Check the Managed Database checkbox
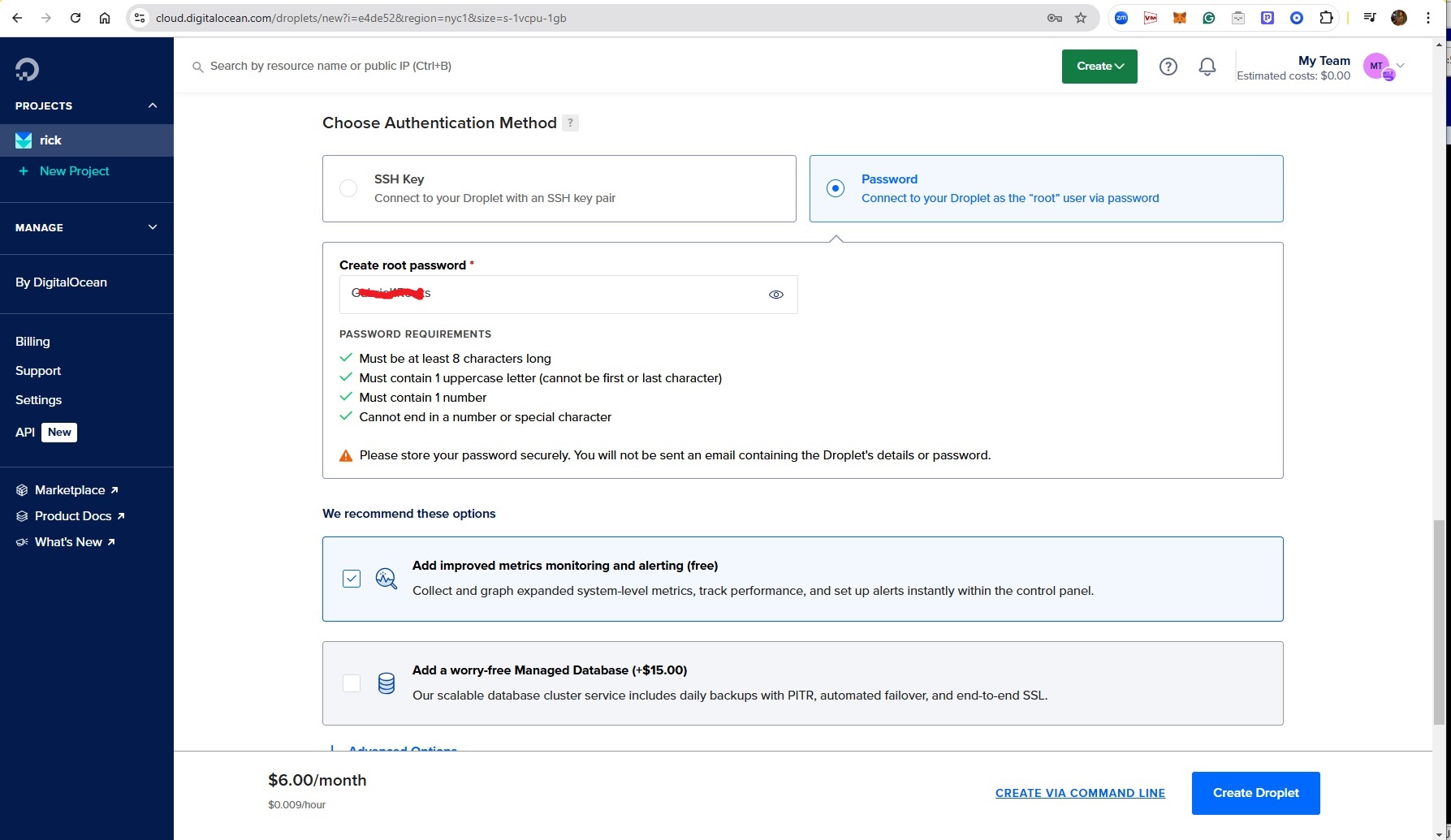The width and height of the screenshot is (1451, 840). point(352,683)
